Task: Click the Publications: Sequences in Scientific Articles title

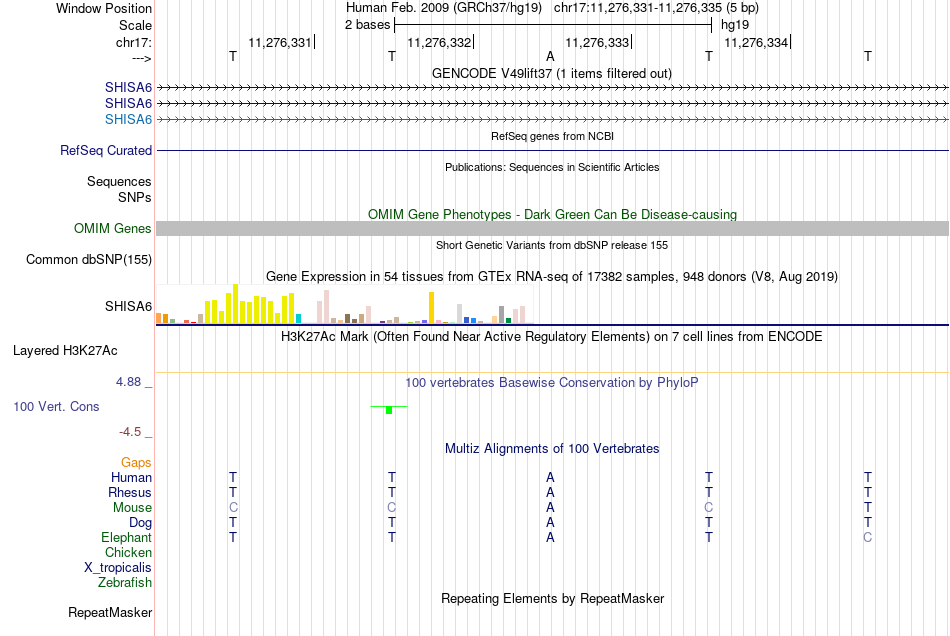Action: [x=552, y=167]
